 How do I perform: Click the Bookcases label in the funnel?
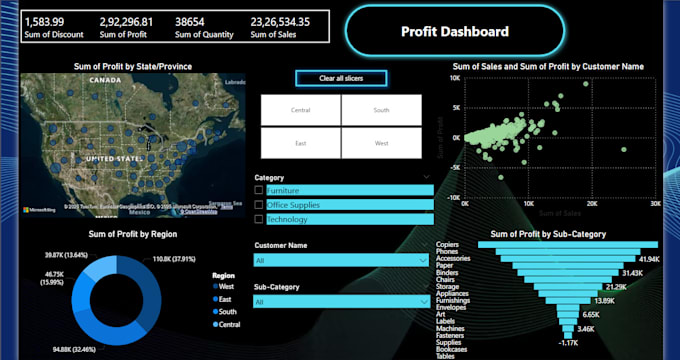click(451, 350)
